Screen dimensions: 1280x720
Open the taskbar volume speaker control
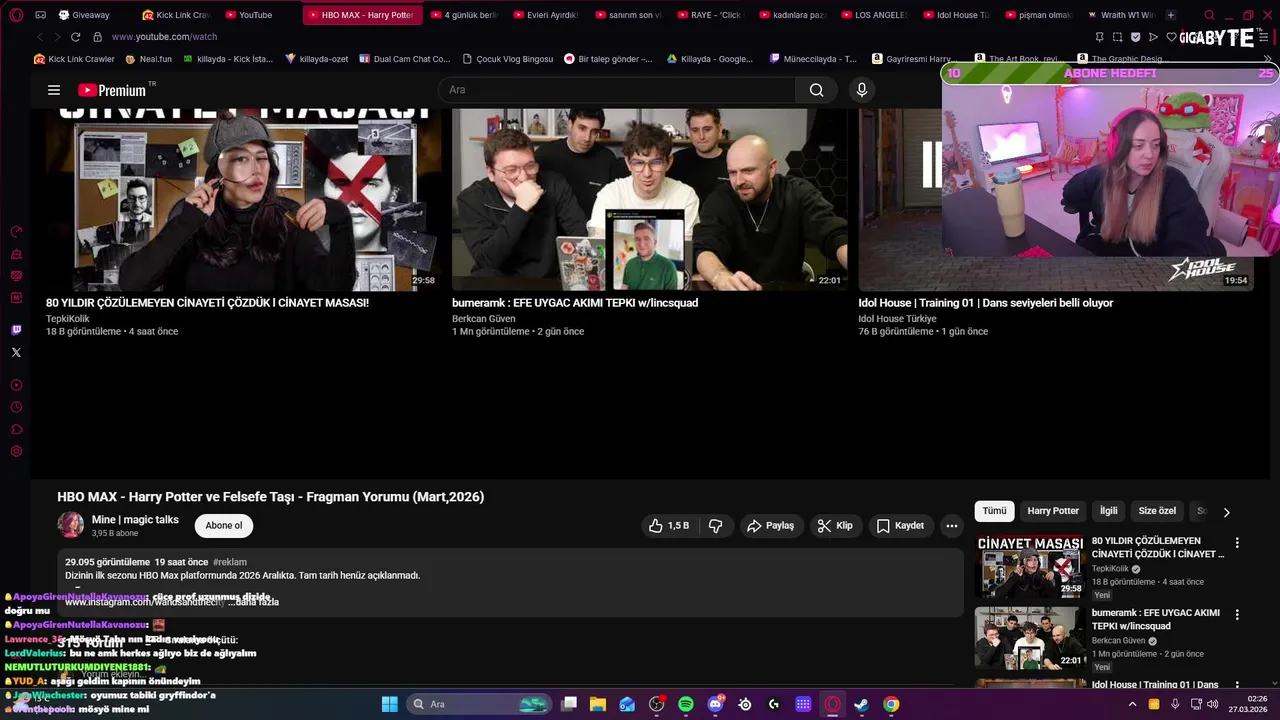click(1212, 704)
